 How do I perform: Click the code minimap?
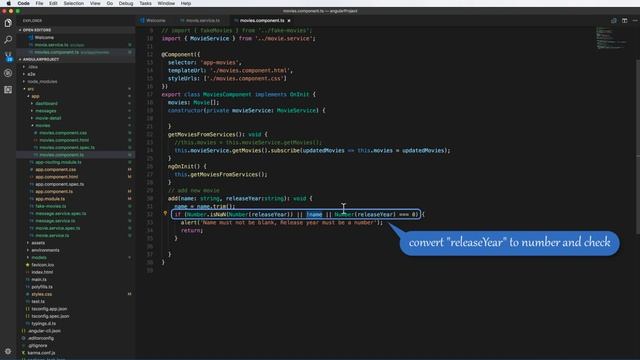click(611, 38)
